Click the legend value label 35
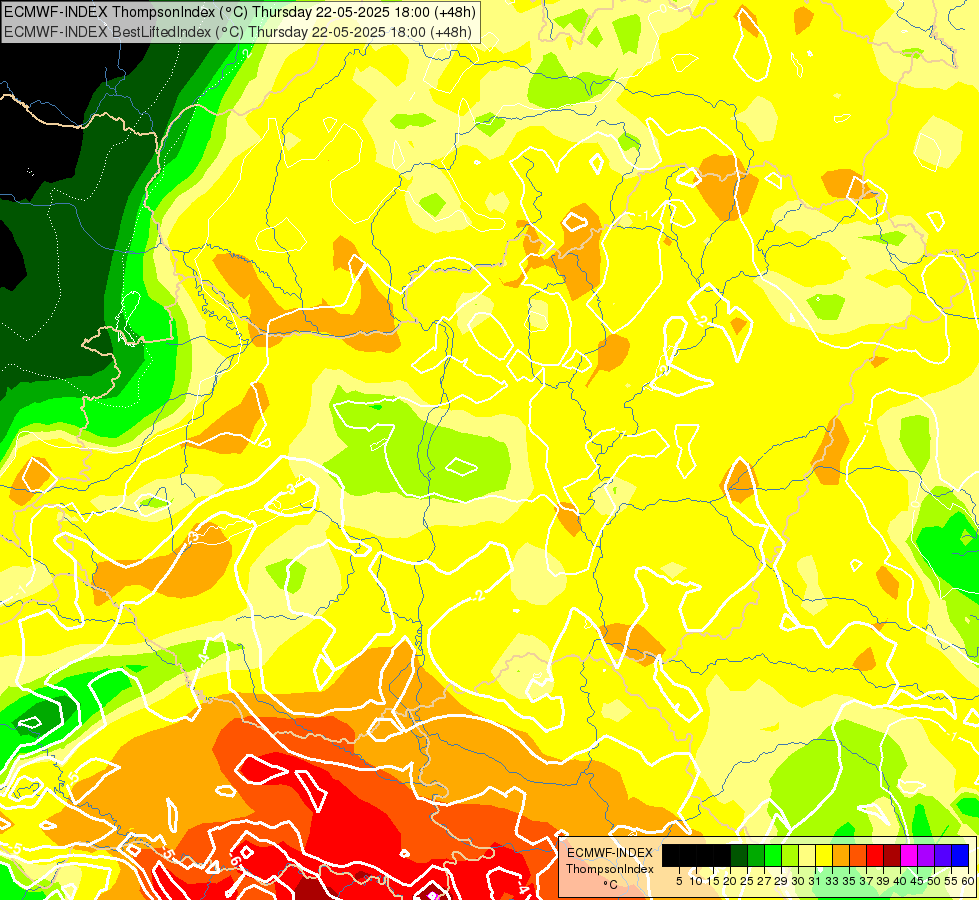 pos(850,881)
